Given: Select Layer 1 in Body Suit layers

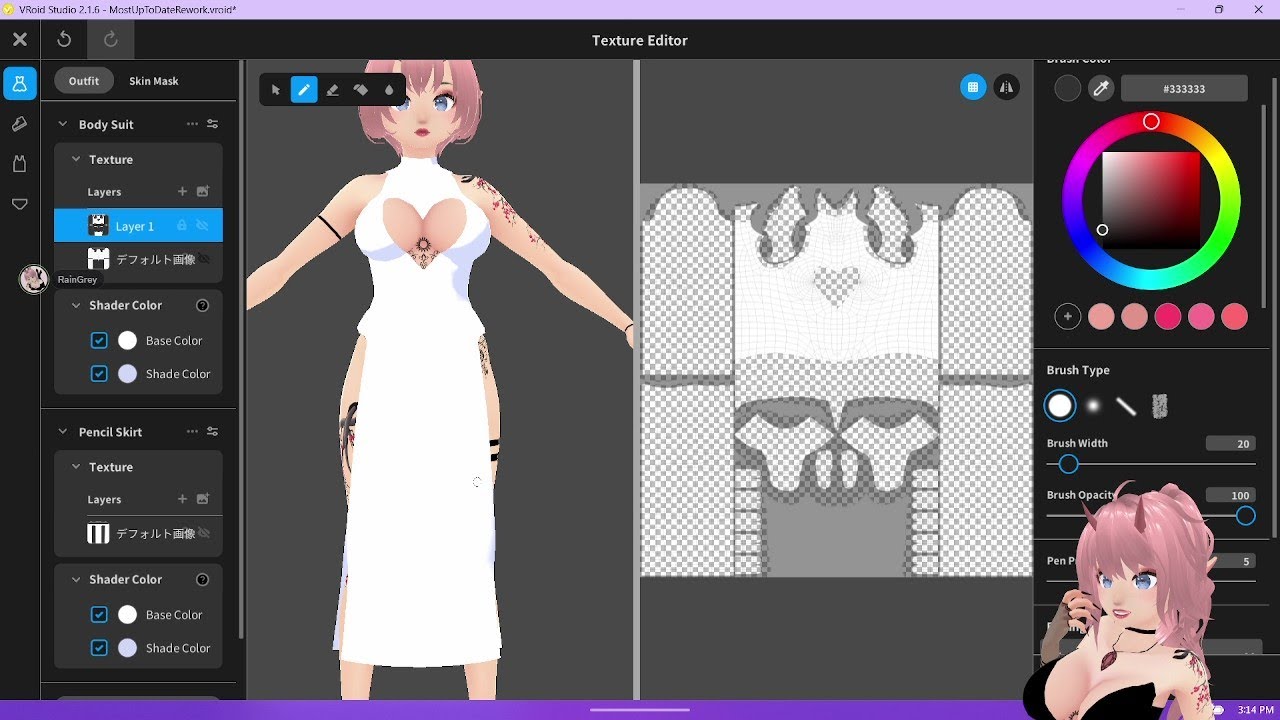Looking at the screenshot, I should point(138,226).
